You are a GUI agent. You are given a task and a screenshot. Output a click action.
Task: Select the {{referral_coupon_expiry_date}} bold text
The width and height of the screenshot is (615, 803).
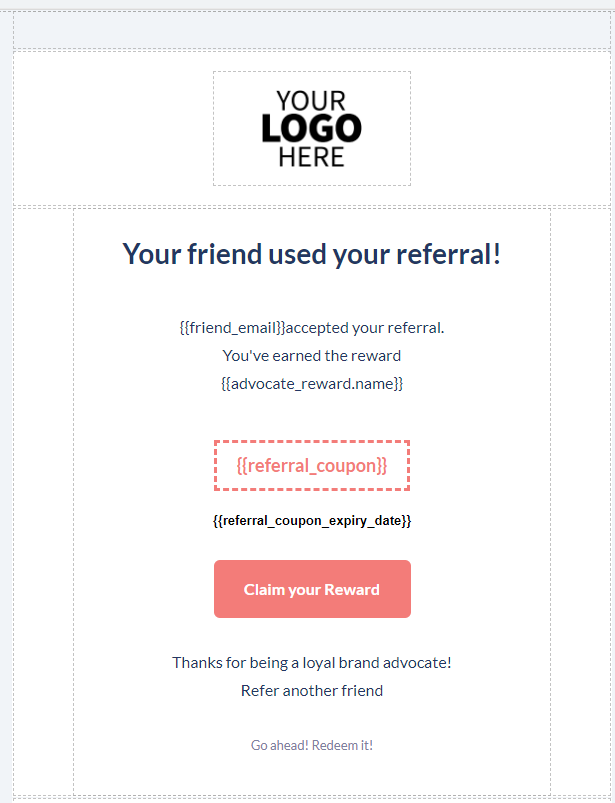pos(311,521)
